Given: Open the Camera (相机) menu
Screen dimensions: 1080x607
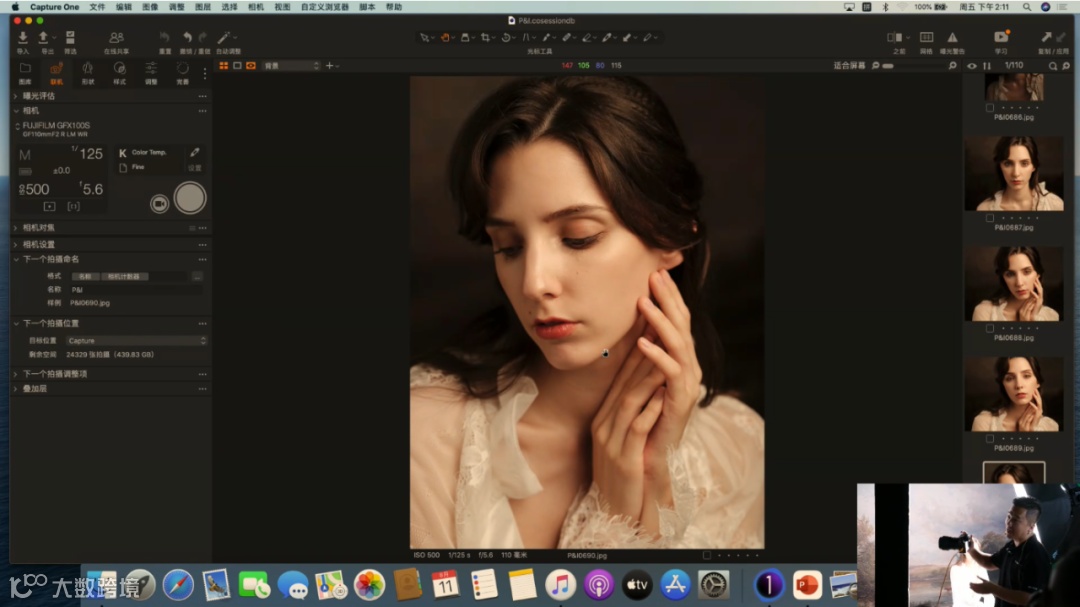Looking at the screenshot, I should (256, 7).
